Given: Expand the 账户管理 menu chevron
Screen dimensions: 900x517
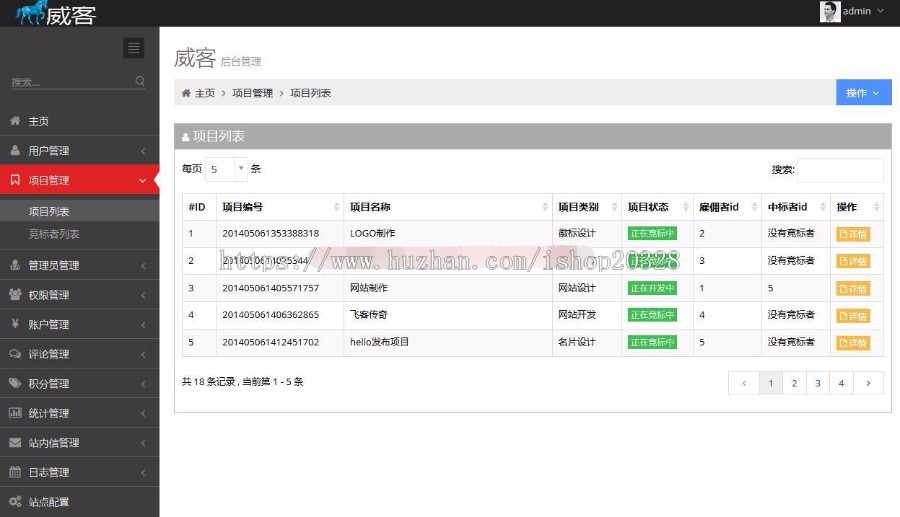Looking at the screenshot, I should [143, 325].
